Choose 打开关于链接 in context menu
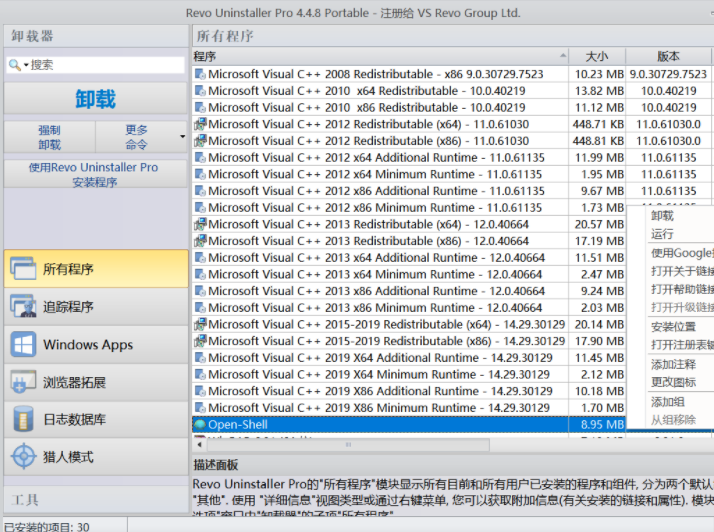 click(x=682, y=271)
